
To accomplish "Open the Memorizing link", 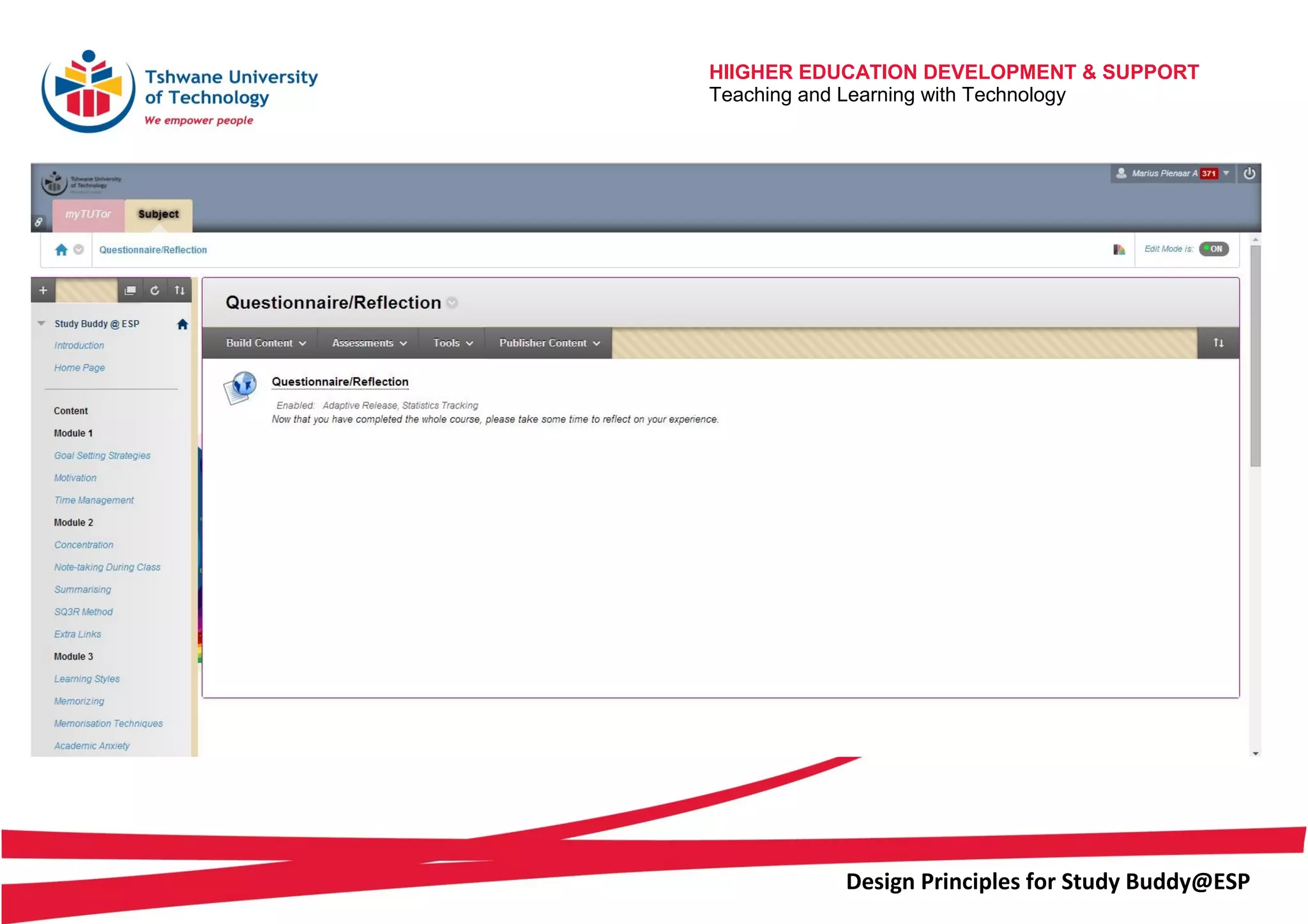I will tap(79, 702).
